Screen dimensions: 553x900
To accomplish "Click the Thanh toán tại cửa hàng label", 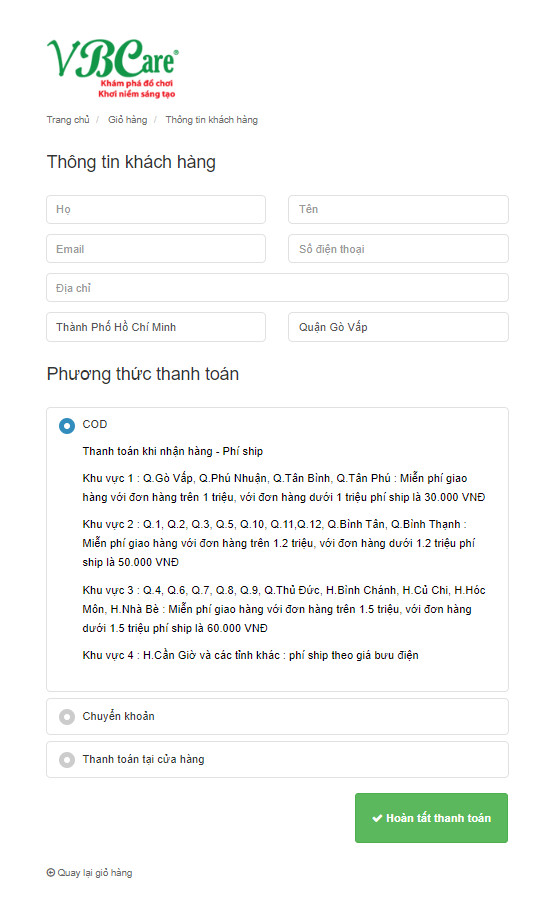I will click(x=143, y=759).
